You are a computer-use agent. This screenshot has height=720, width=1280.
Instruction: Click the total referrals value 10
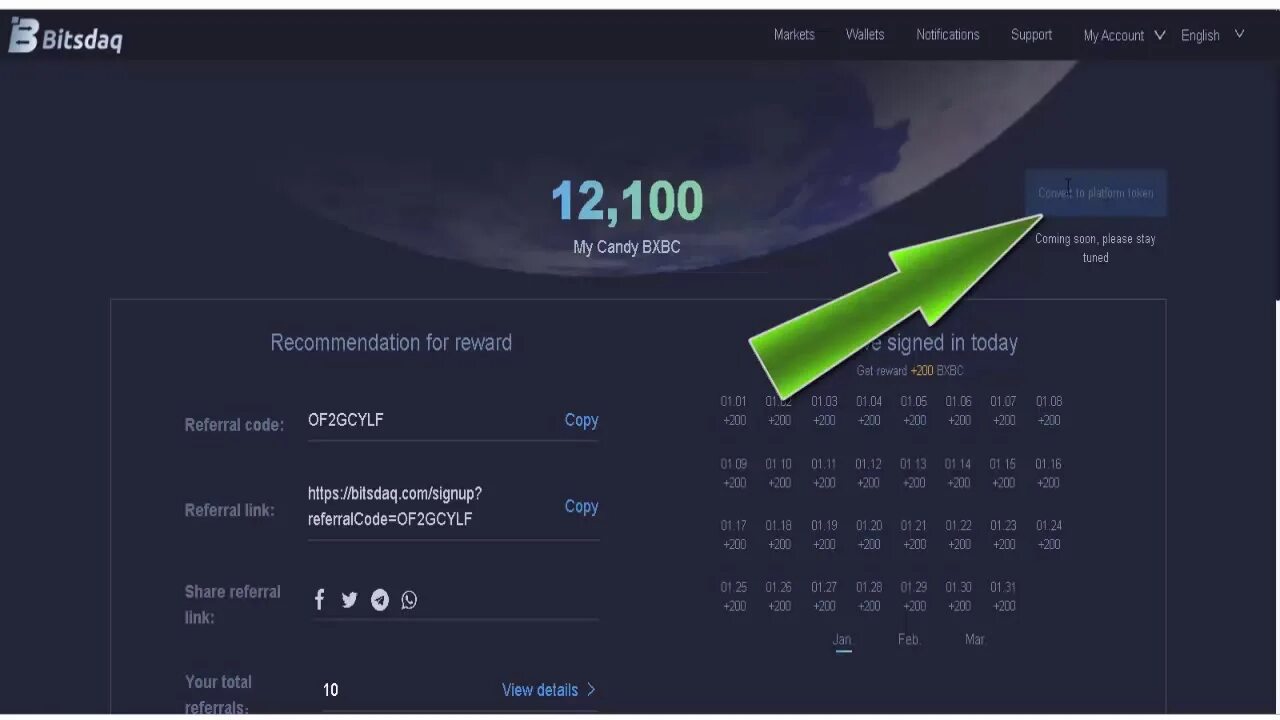point(331,690)
